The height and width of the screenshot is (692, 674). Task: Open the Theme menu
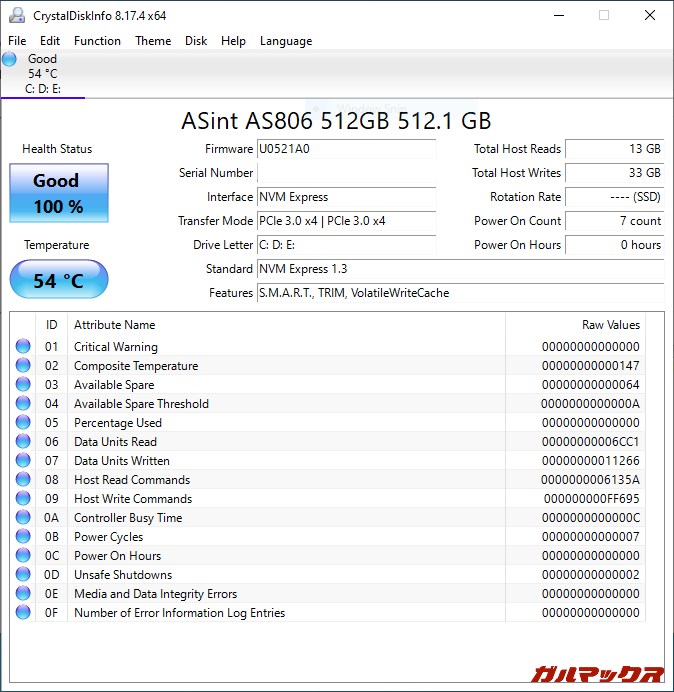153,41
